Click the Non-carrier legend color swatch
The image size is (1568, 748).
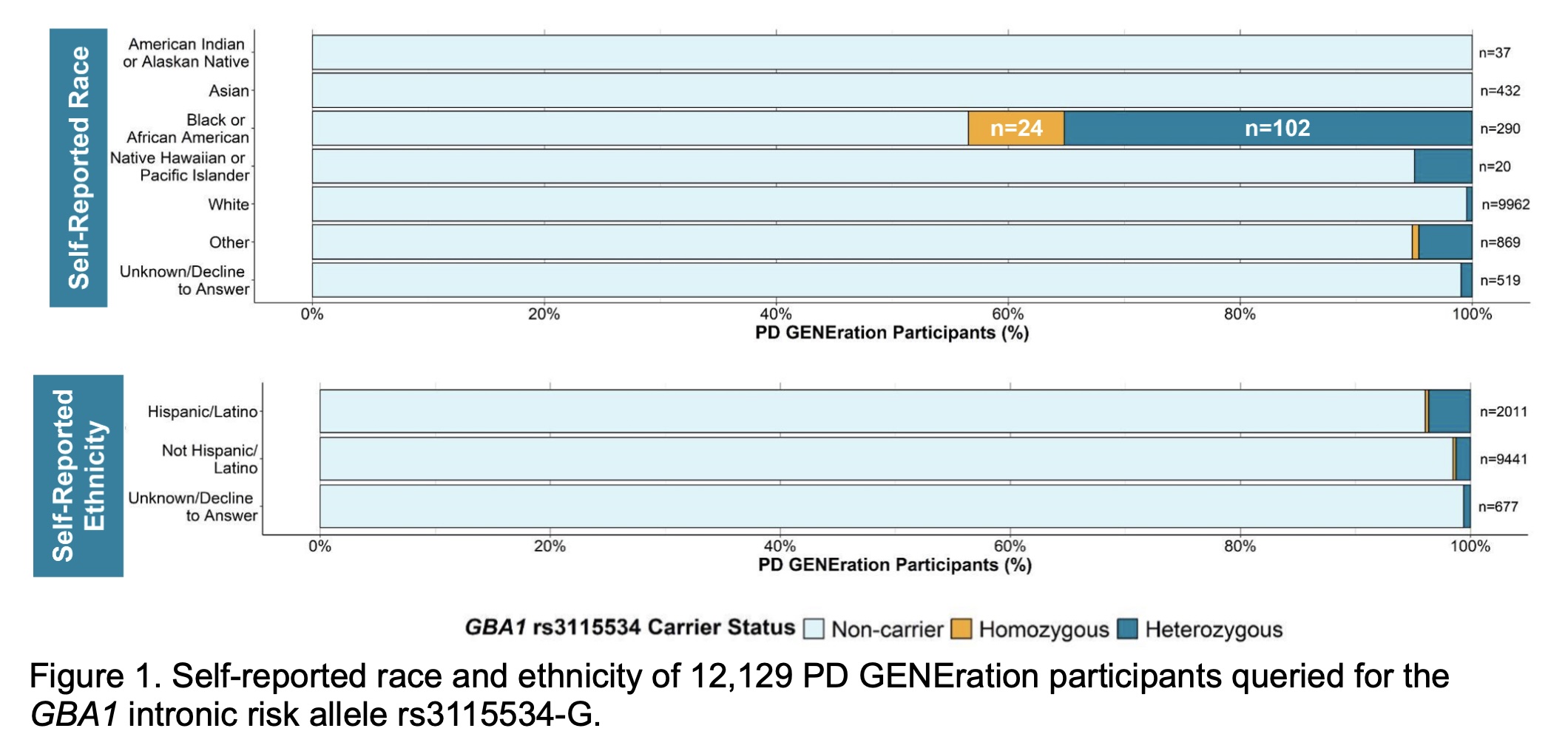[x=814, y=629]
